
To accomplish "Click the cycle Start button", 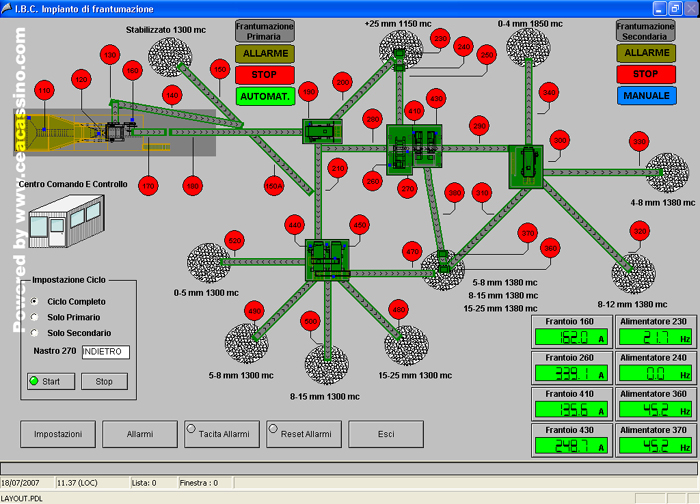I will click(51, 382).
